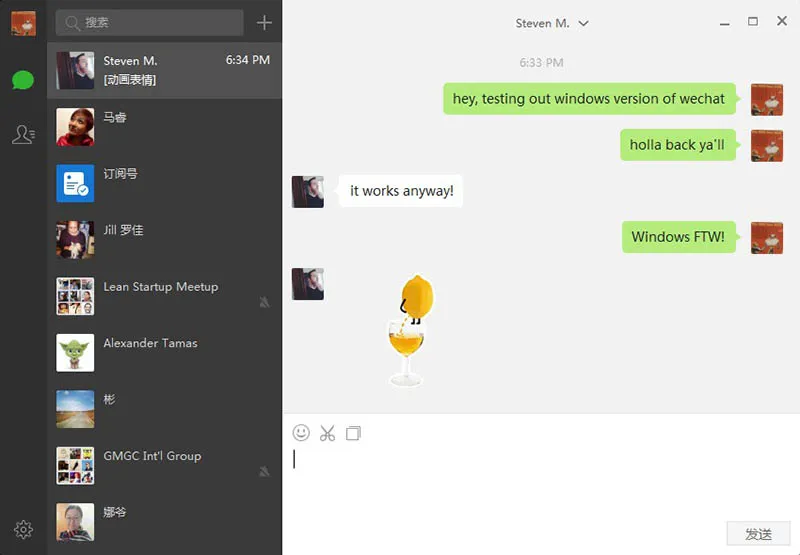The width and height of the screenshot is (800, 555).
Task: Click the Yoda avatar of Alexander Tamas
Action: coord(75,352)
